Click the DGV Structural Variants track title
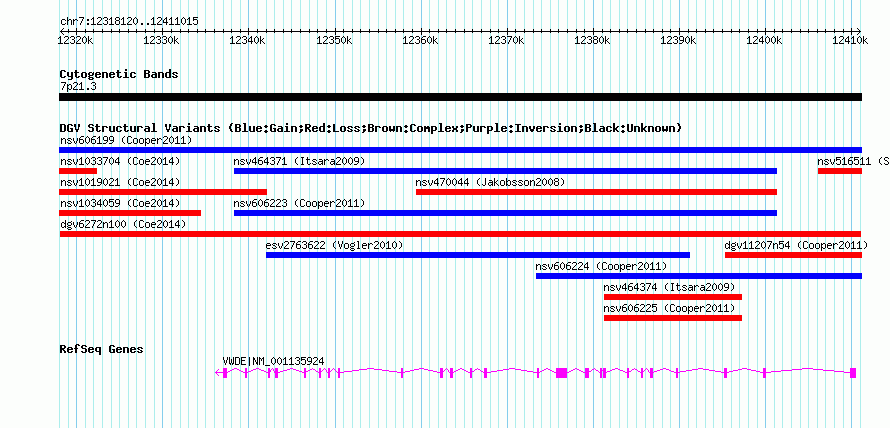 point(371,128)
